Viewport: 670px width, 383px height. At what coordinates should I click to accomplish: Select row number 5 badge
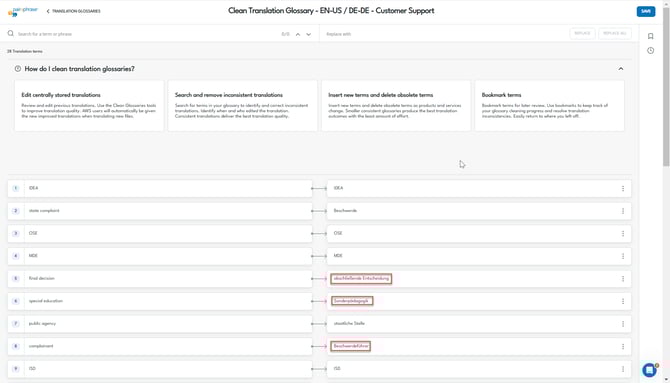(16, 279)
